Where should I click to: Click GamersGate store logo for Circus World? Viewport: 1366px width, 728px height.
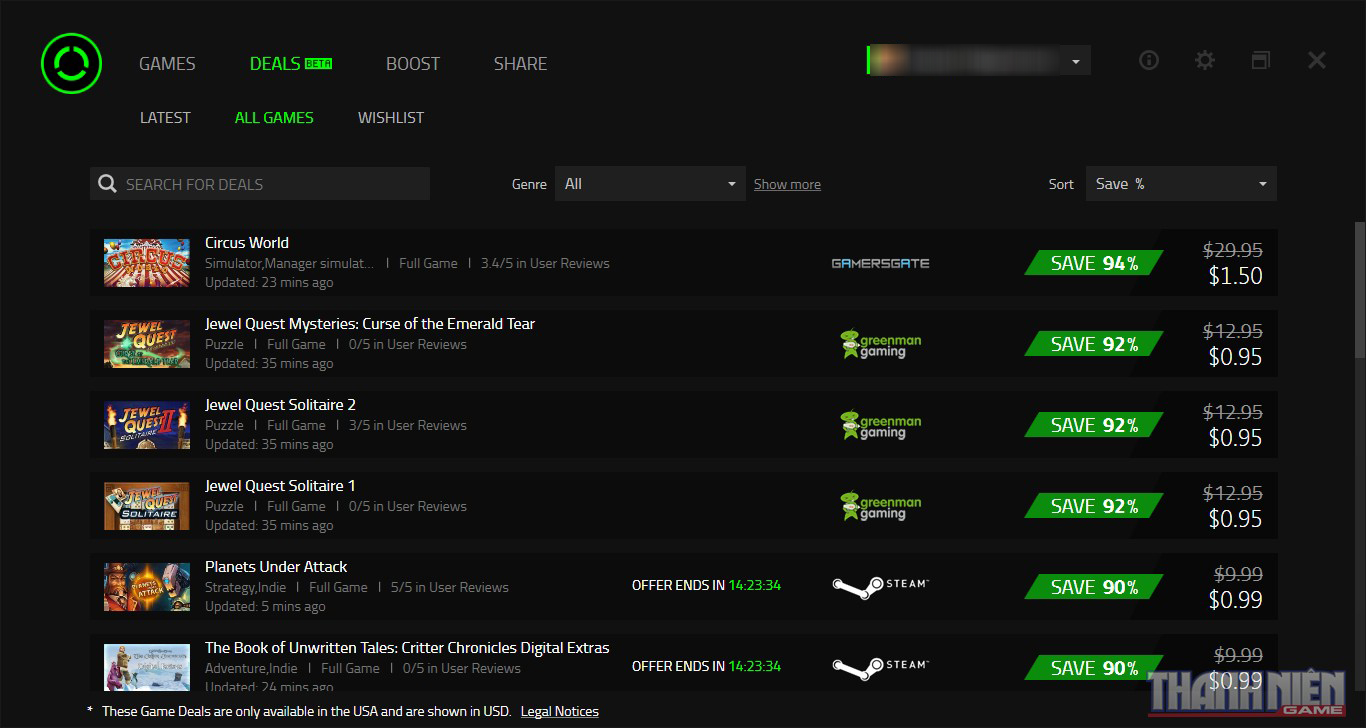pyautogui.click(x=880, y=263)
